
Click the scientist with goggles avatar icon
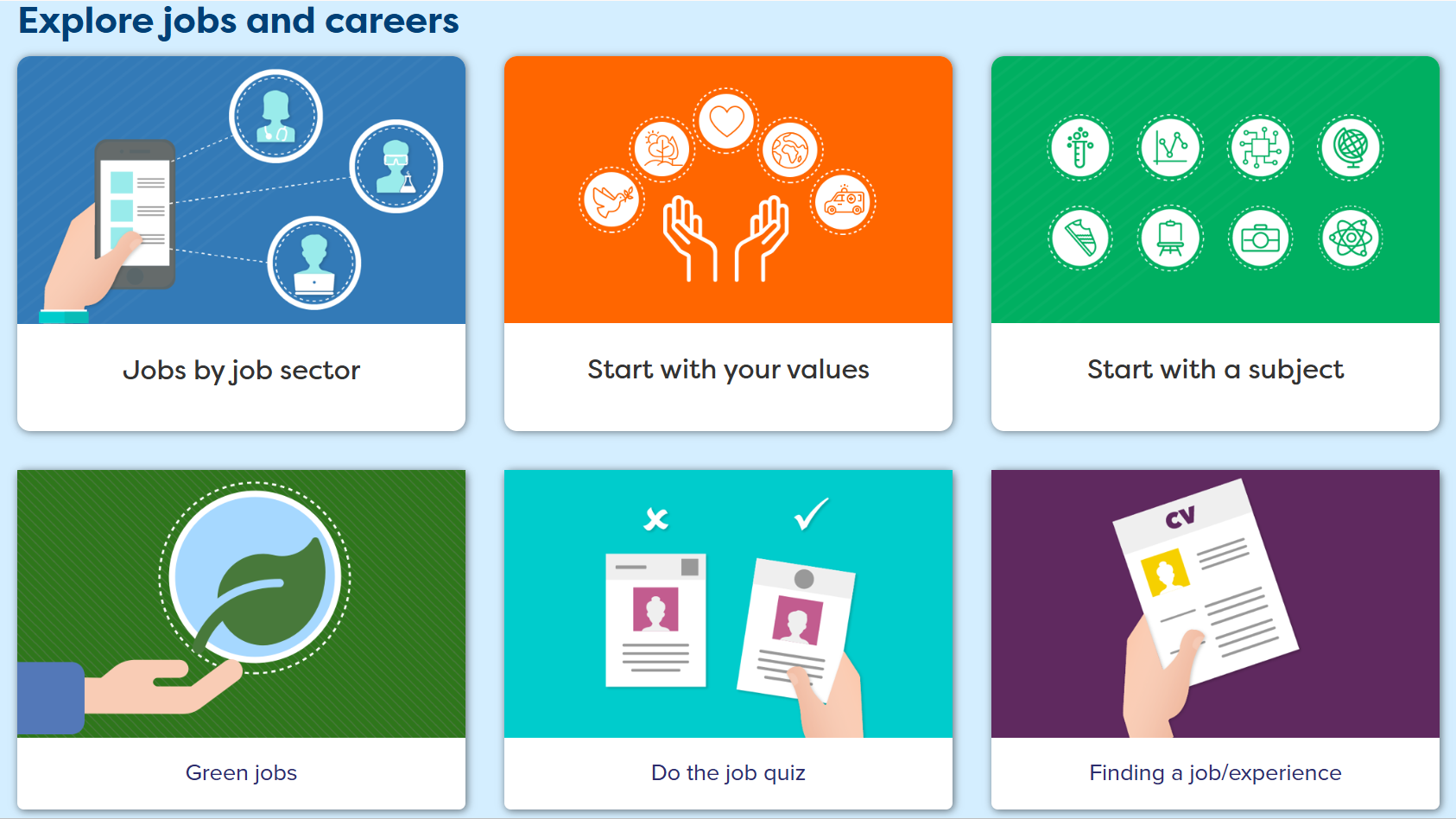(x=396, y=166)
